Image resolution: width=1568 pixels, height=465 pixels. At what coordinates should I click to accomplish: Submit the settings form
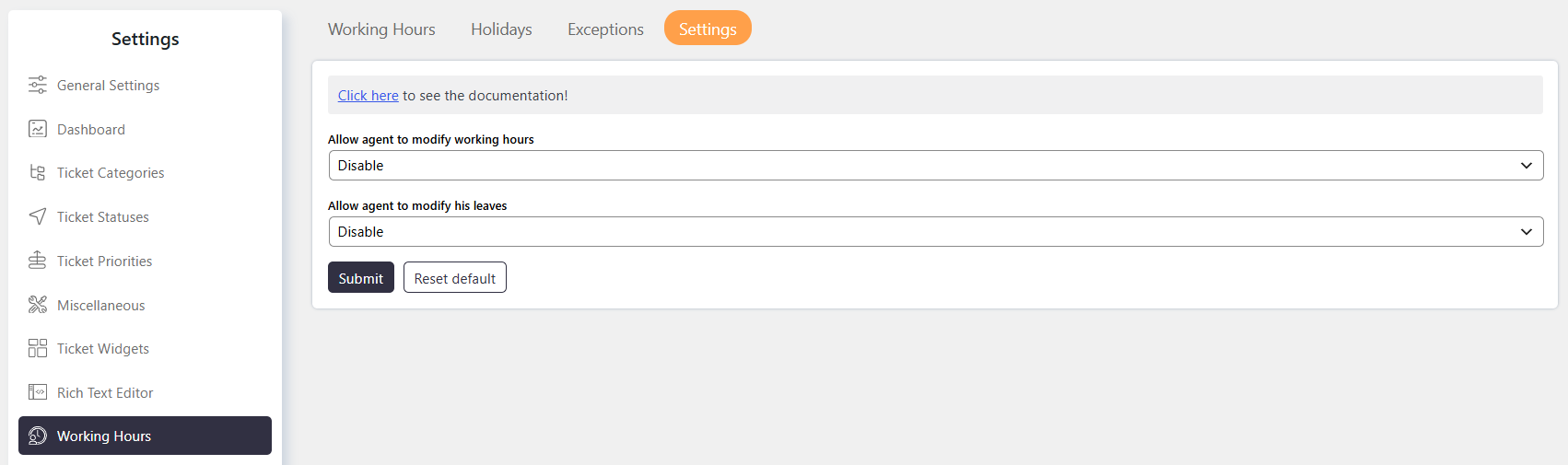tap(361, 277)
